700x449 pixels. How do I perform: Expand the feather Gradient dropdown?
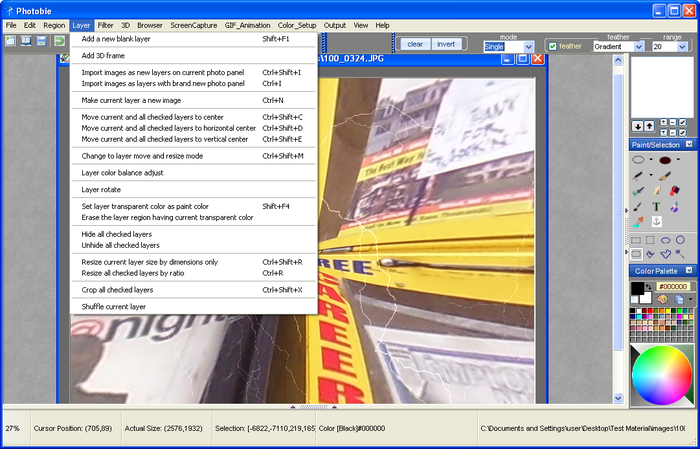618,46
